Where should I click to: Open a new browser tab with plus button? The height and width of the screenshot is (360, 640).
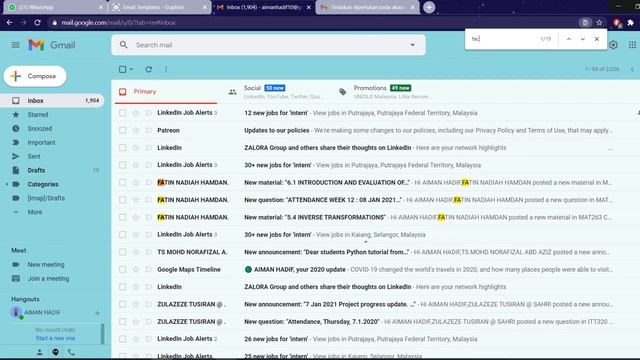coord(429,7)
